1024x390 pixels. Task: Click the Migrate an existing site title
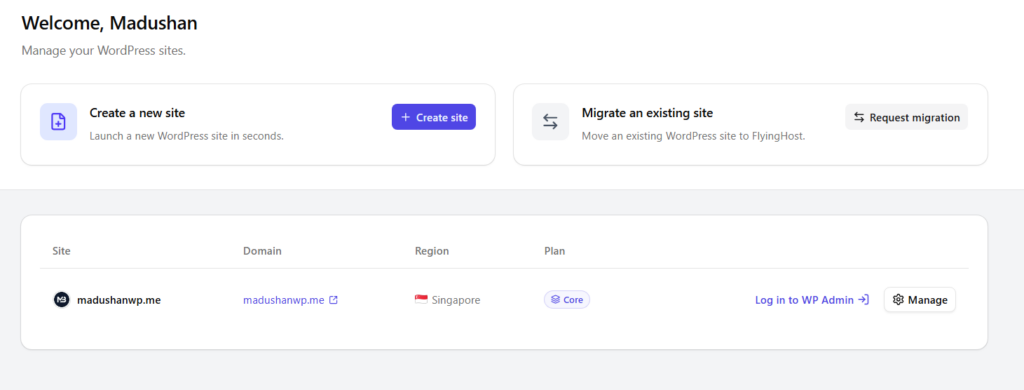[x=647, y=113]
